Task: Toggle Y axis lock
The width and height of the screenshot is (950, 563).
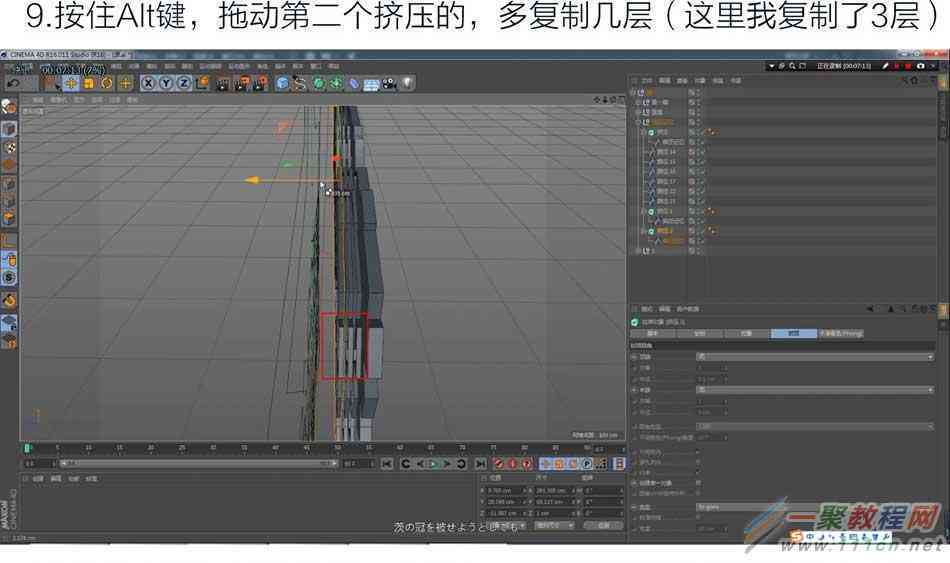Action: (x=166, y=84)
